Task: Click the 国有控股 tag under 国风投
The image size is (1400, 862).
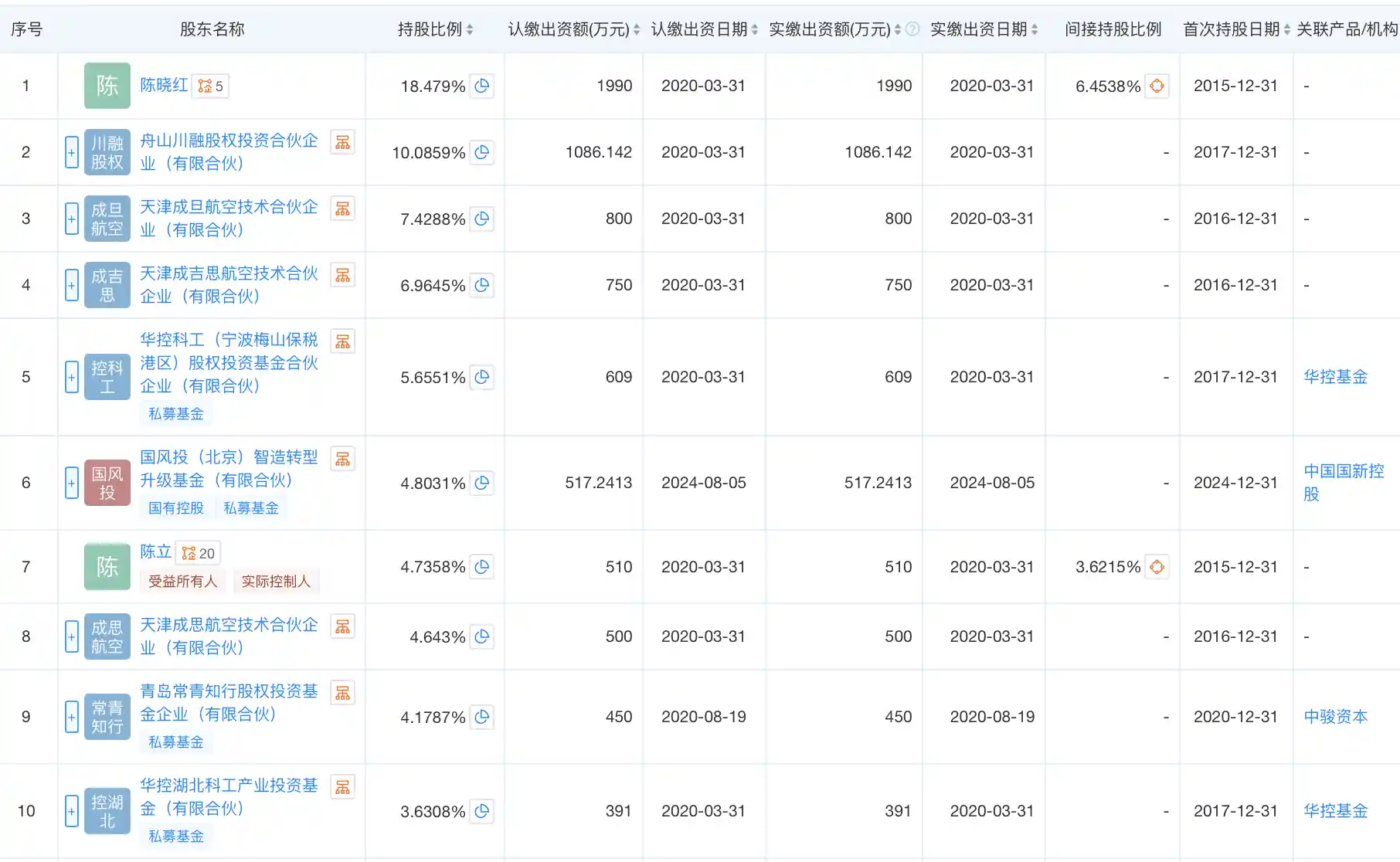Action: point(176,508)
